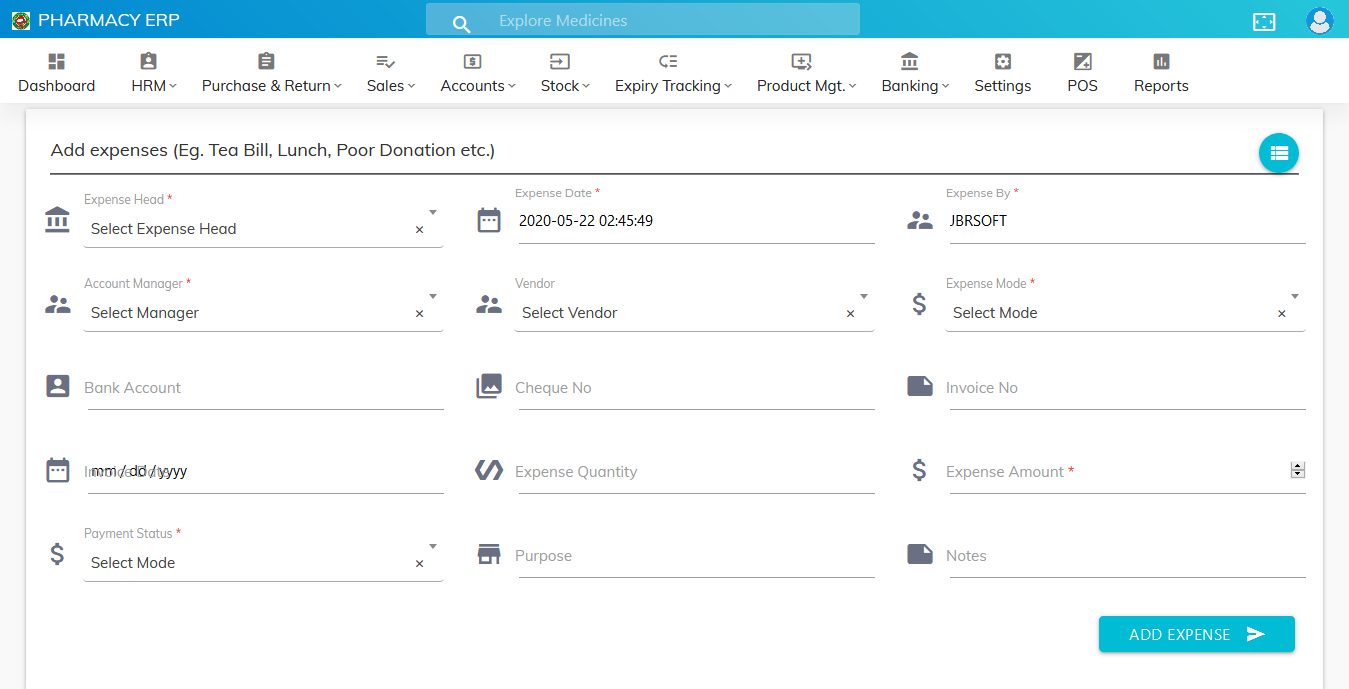Viewport: 1349px width, 689px height.
Task: Open the Reports icon
Action: (1161, 62)
